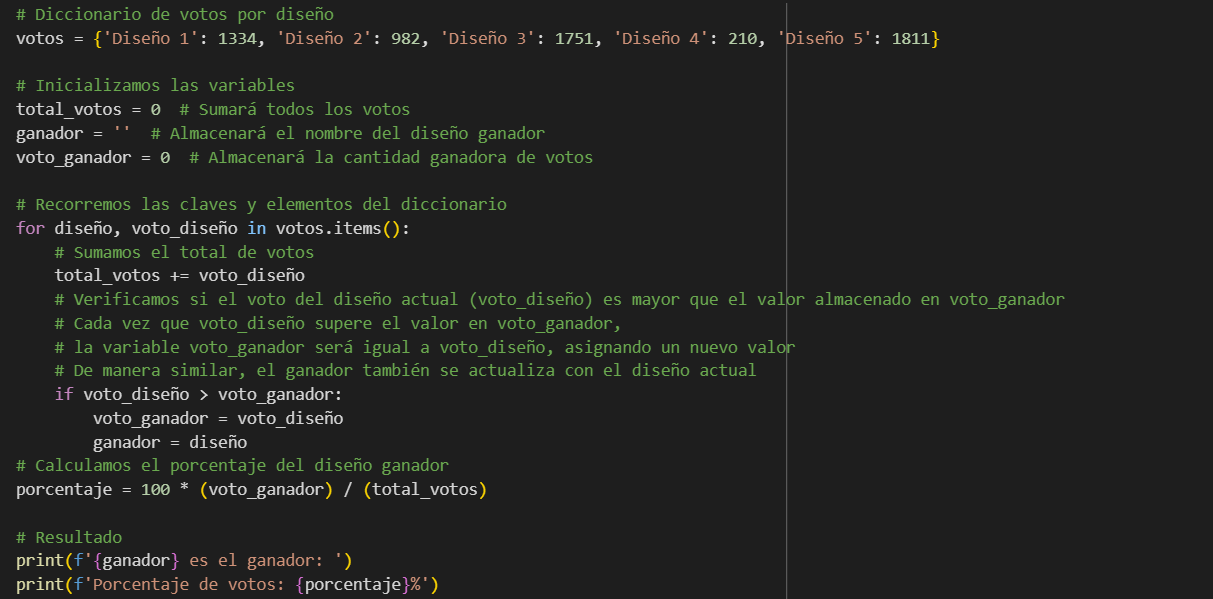The width and height of the screenshot is (1213, 599).
Task: Click the comment "# Diccionario de votos por diseño"
Action: 175,14
